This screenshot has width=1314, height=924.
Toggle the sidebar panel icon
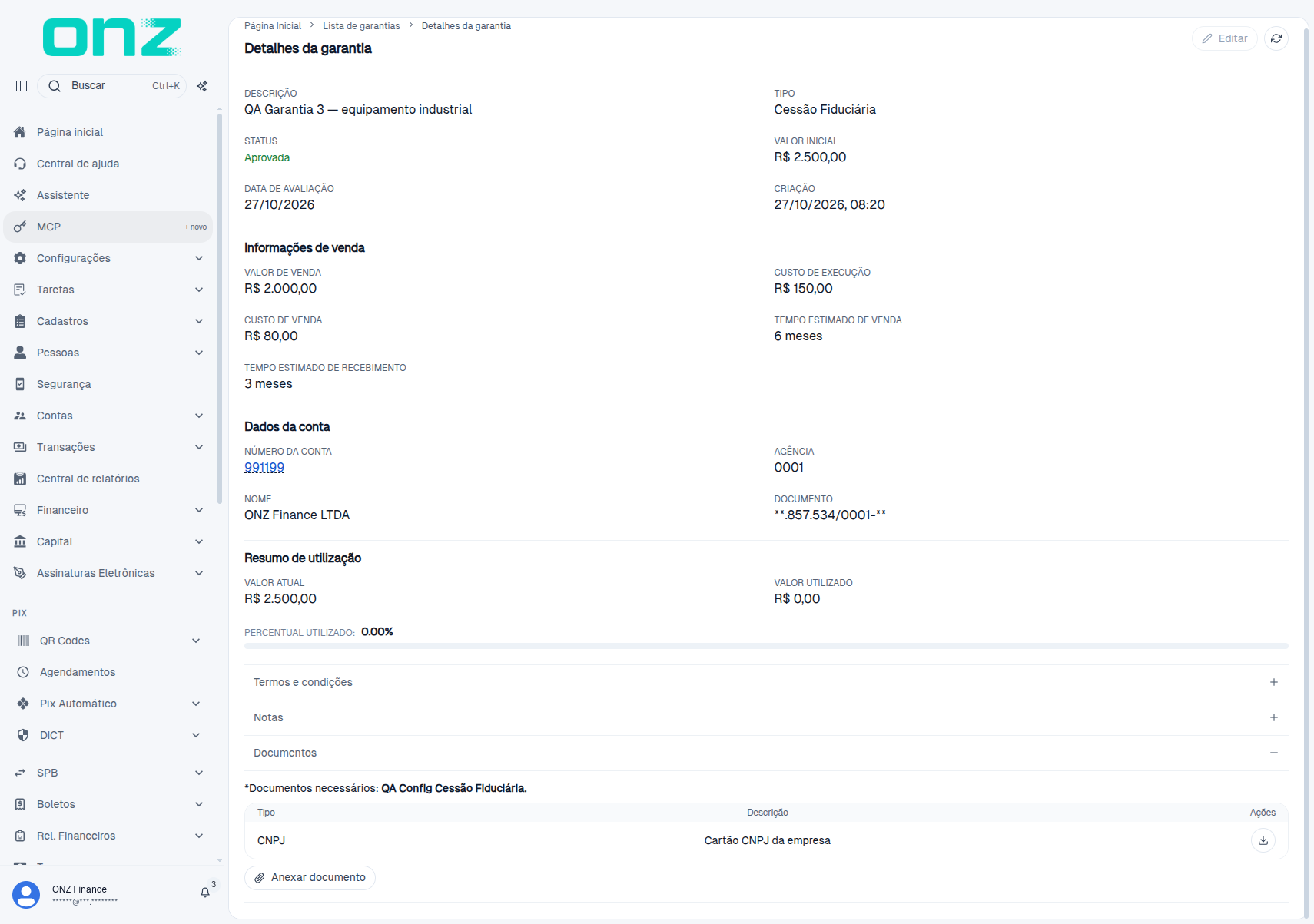coord(22,86)
